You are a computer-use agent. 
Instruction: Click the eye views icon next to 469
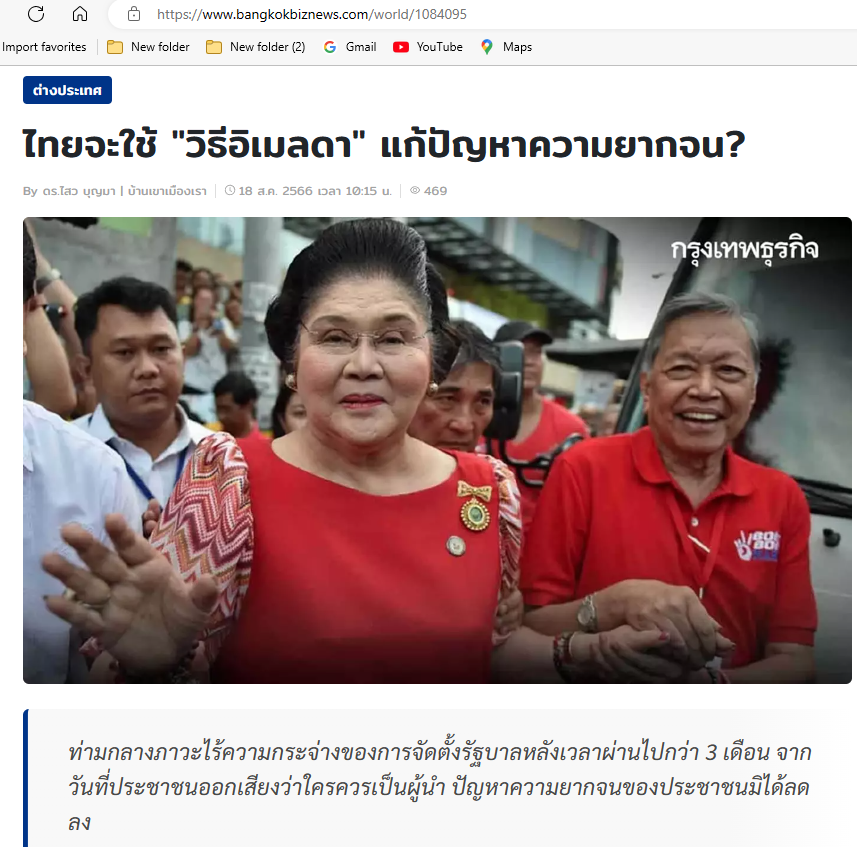pos(415,190)
